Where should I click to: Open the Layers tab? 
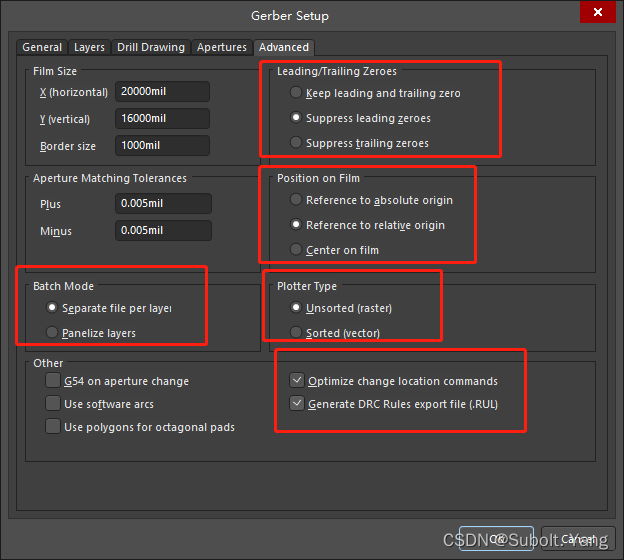[89, 47]
